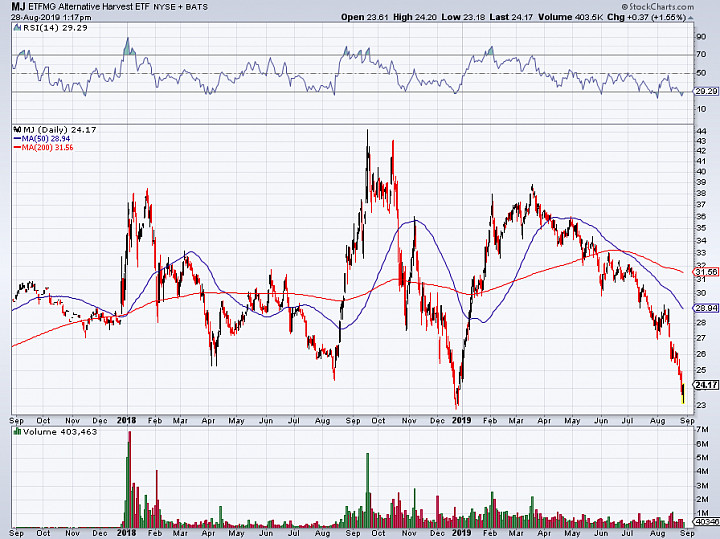
Task: Click the 28.94 MA(50) price tag on axis
Action: point(707,308)
